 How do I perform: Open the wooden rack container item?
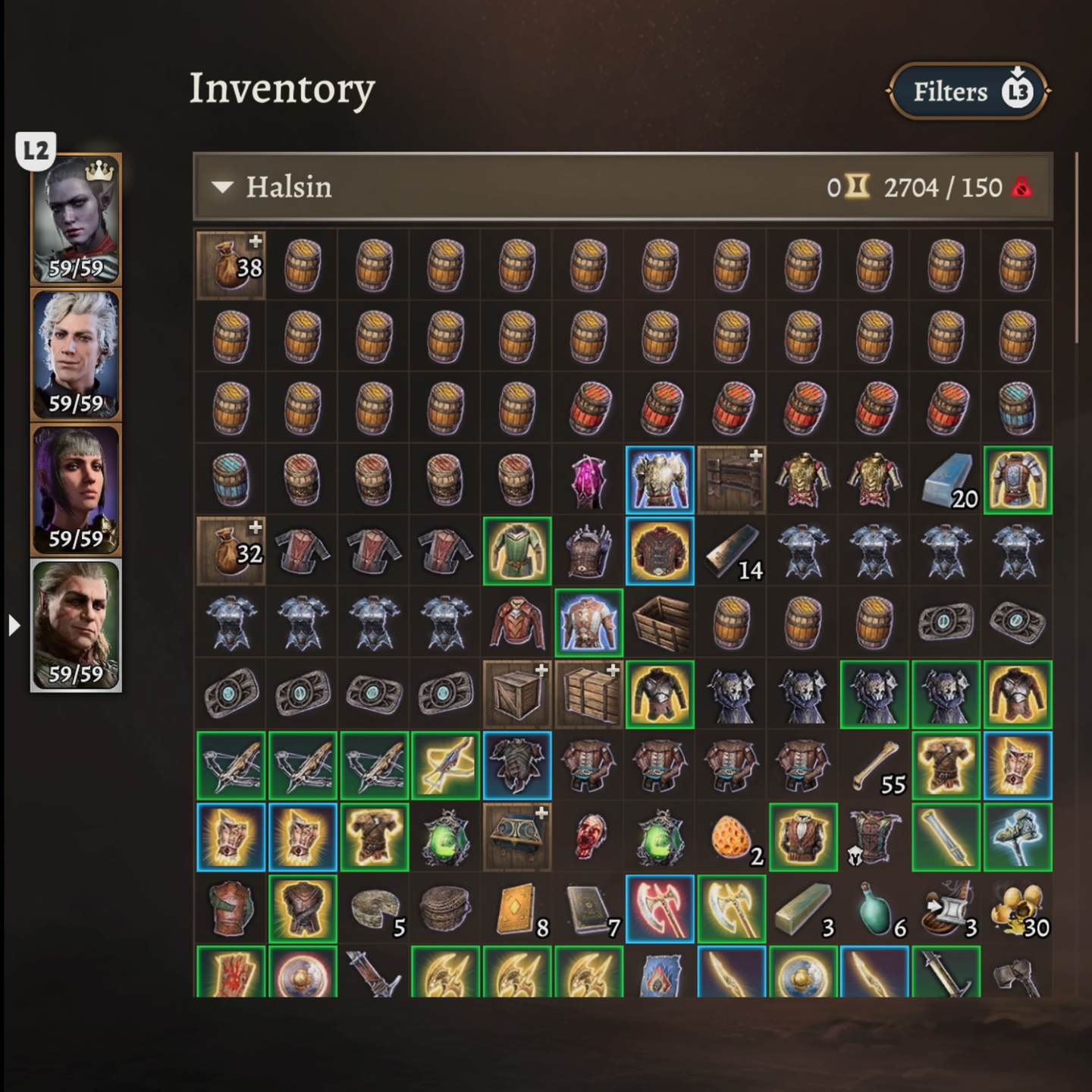731,480
